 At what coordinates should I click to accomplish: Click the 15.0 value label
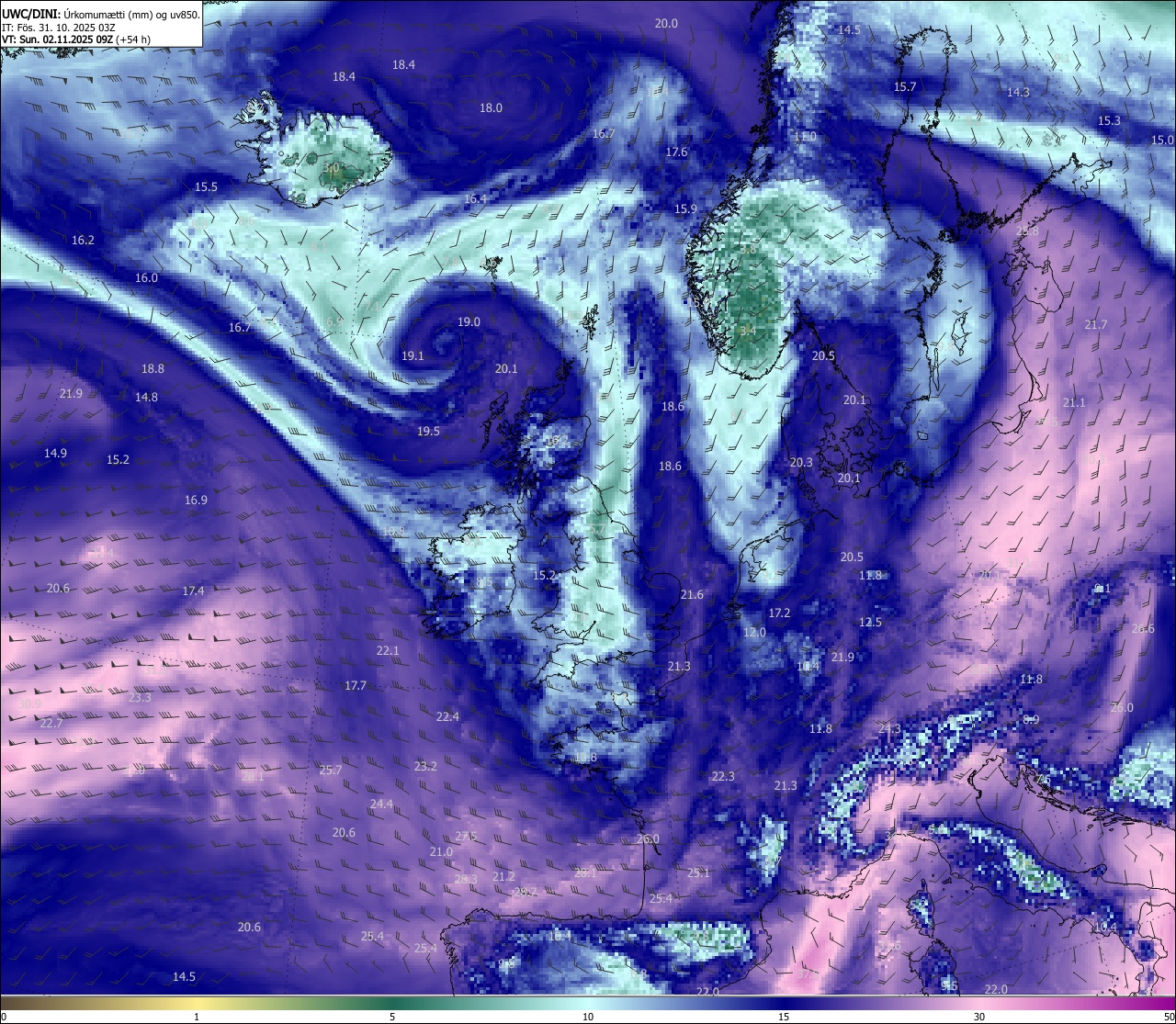1162,140
